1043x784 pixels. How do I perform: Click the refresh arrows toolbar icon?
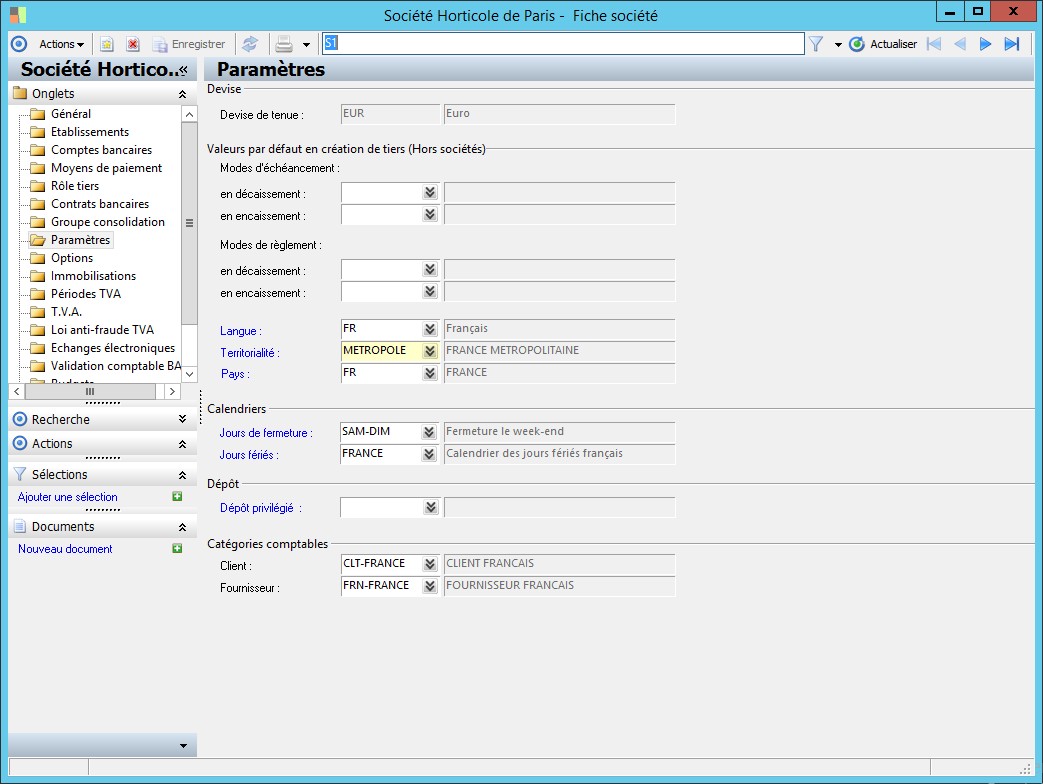tap(249, 45)
